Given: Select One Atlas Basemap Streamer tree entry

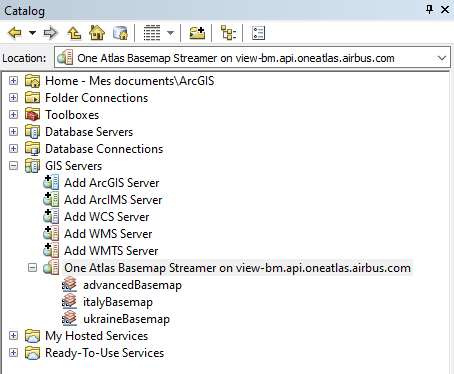Looking at the screenshot, I should coord(237,268).
